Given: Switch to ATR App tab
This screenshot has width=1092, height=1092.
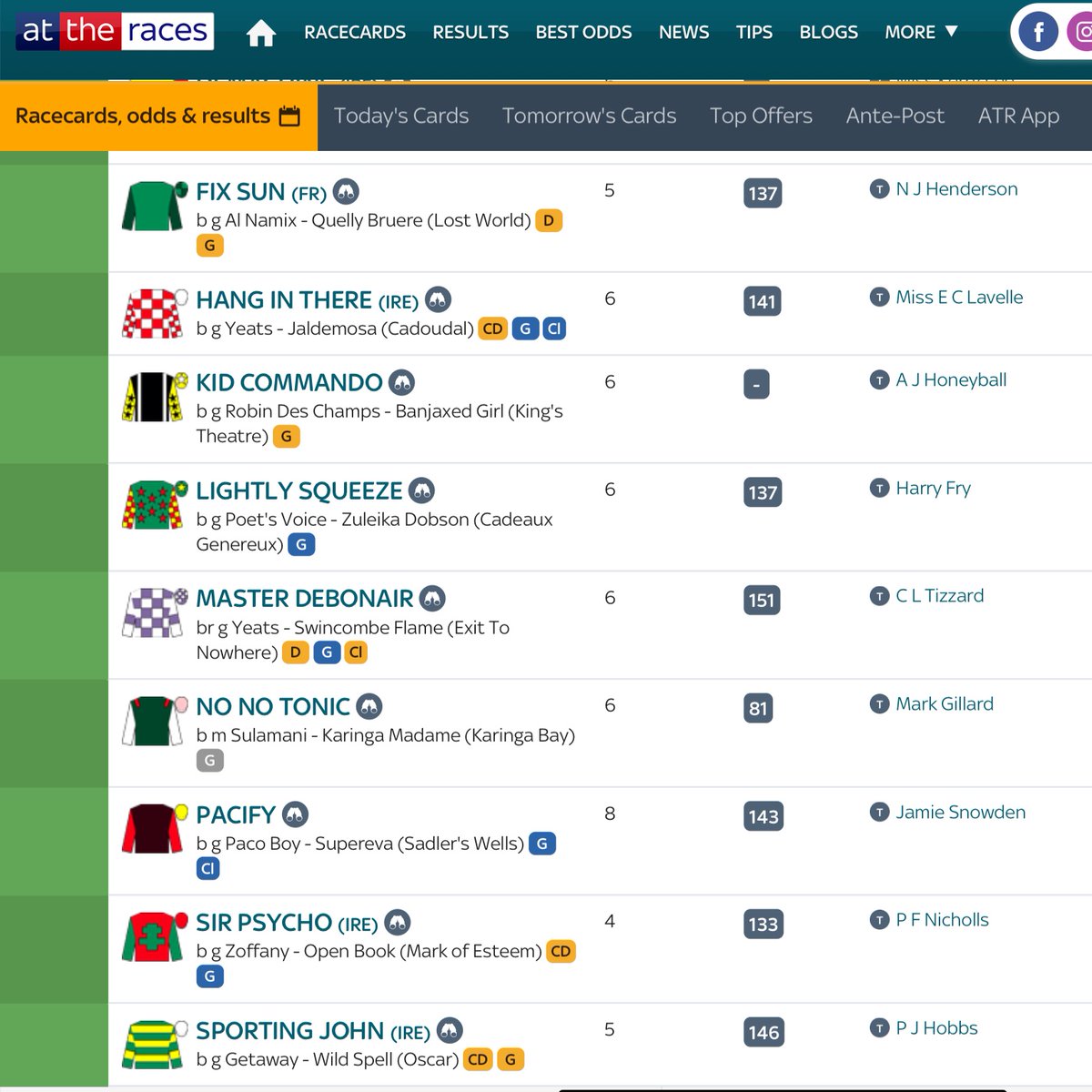Looking at the screenshot, I should click(x=1019, y=116).
